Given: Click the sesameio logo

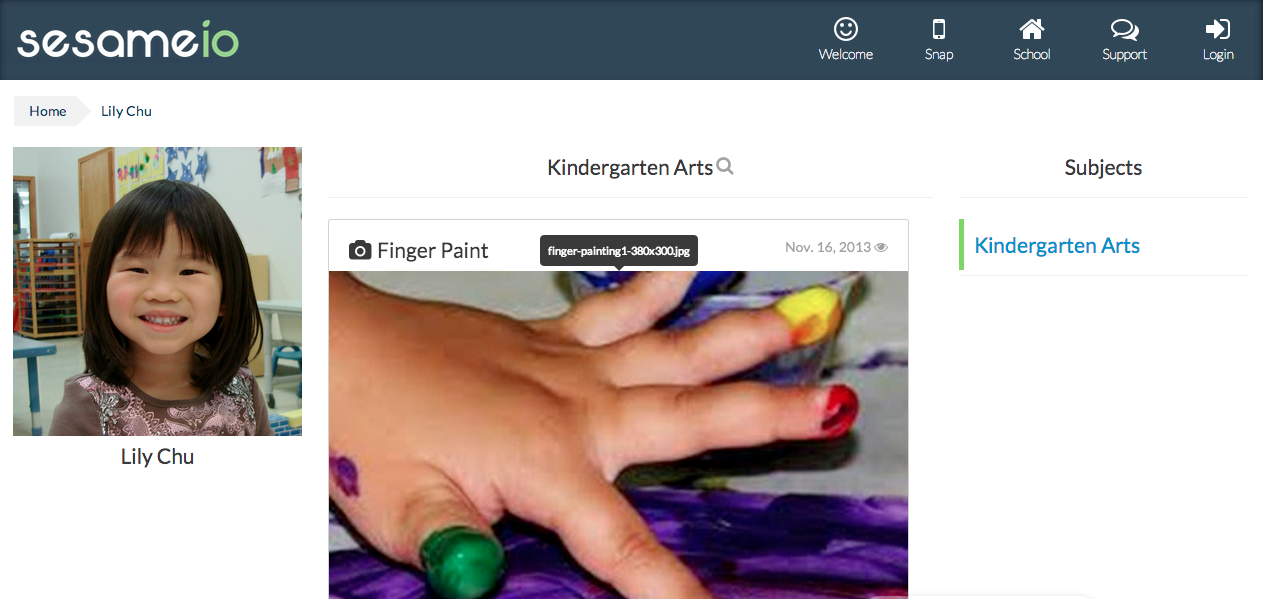Looking at the screenshot, I should pos(128,40).
